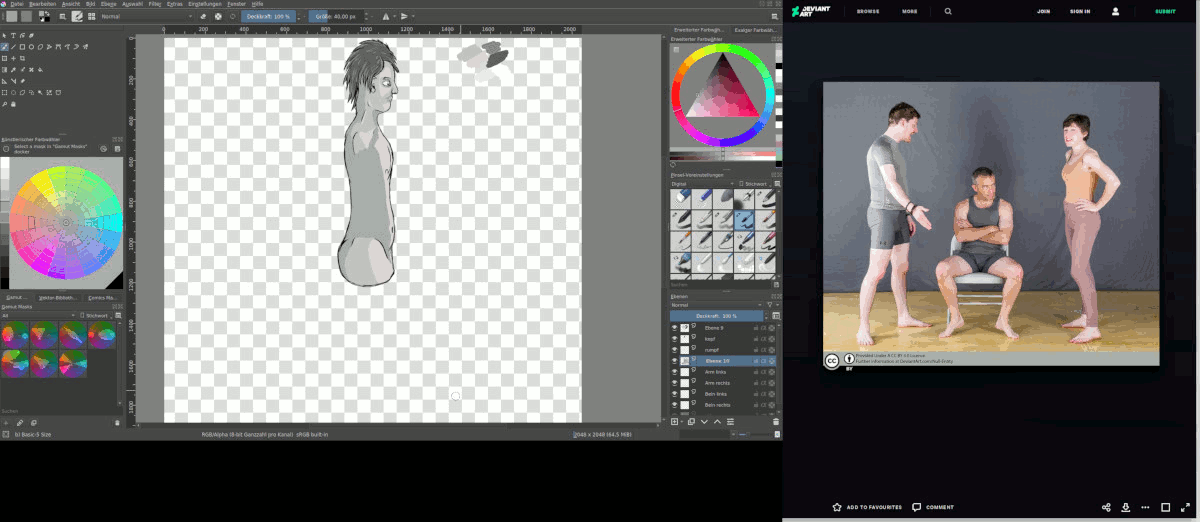This screenshot has height=522, width=1200.
Task: Open layer properties icon below layer list
Action: coord(730,422)
